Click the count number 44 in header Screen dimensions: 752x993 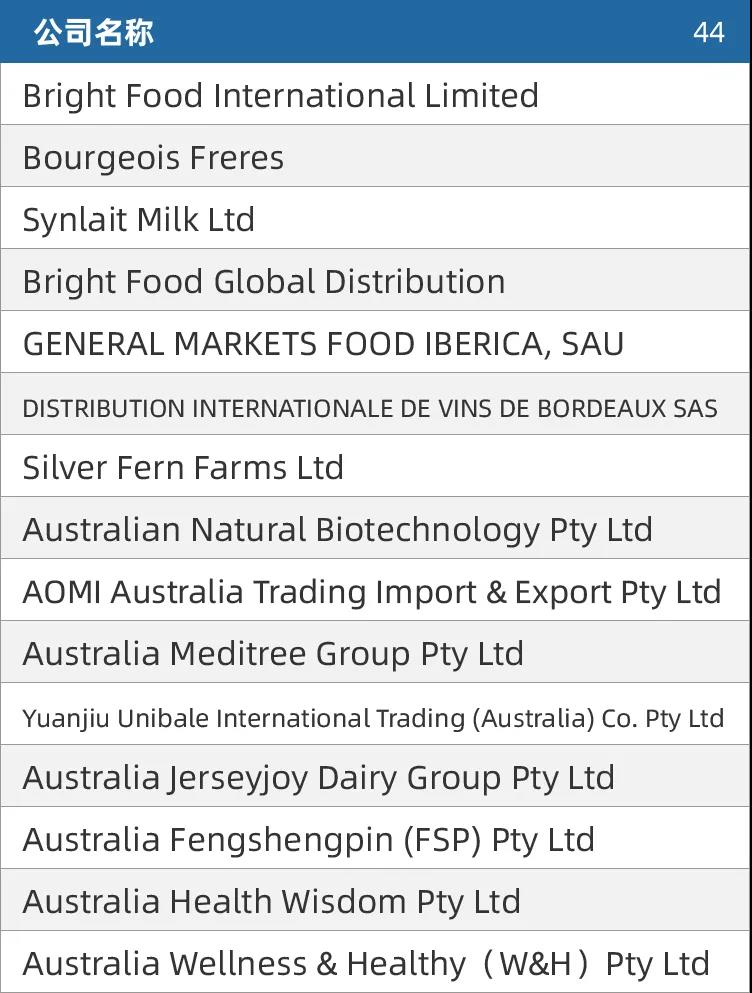[x=708, y=32]
